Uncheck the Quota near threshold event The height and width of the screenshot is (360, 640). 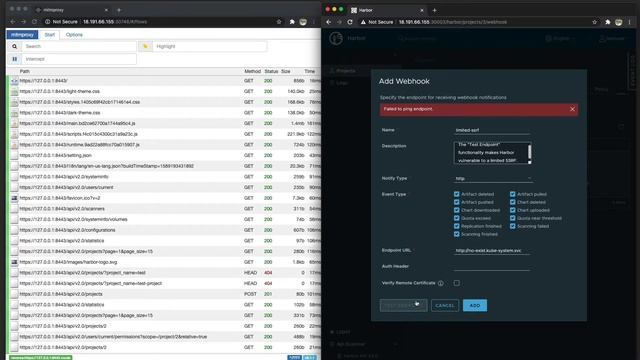[x=512, y=218]
